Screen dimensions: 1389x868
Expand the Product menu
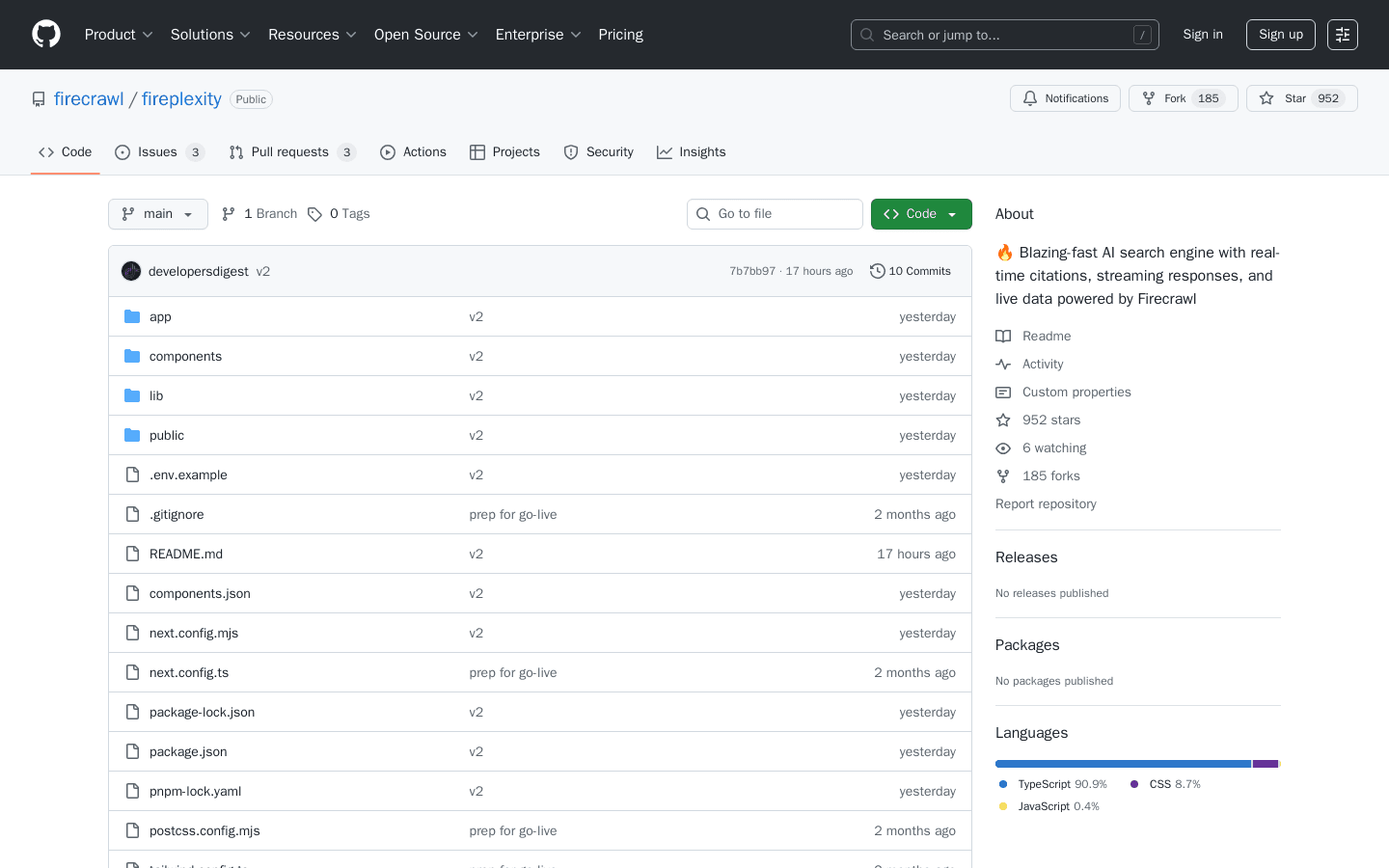(118, 34)
